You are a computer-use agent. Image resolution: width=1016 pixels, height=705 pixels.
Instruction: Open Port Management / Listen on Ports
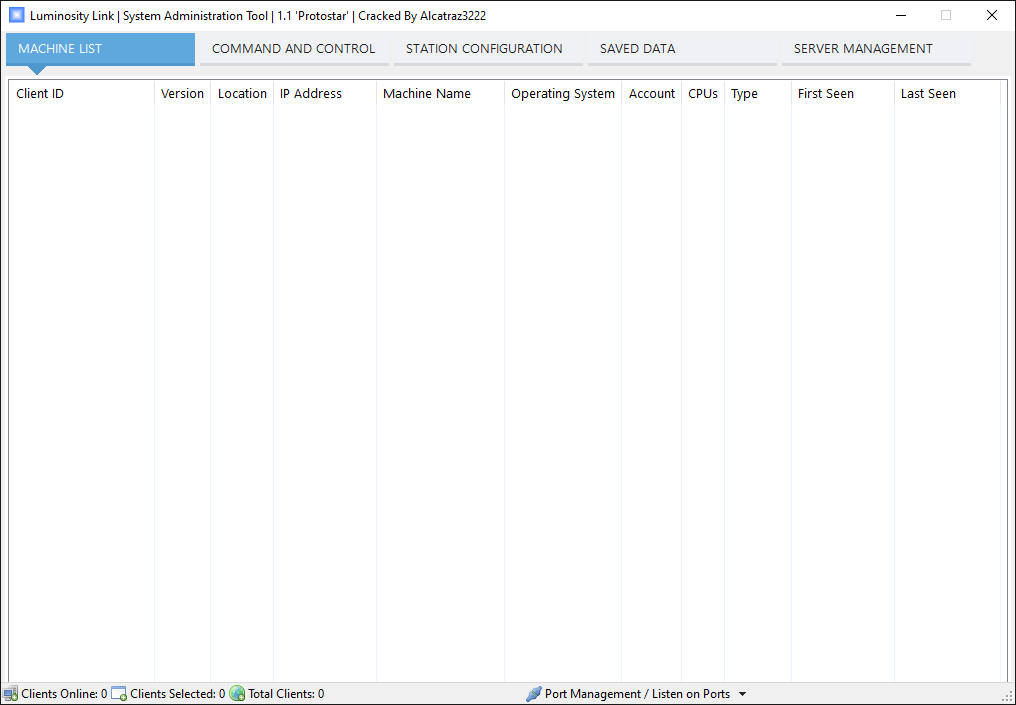click(x=637, y=694)
